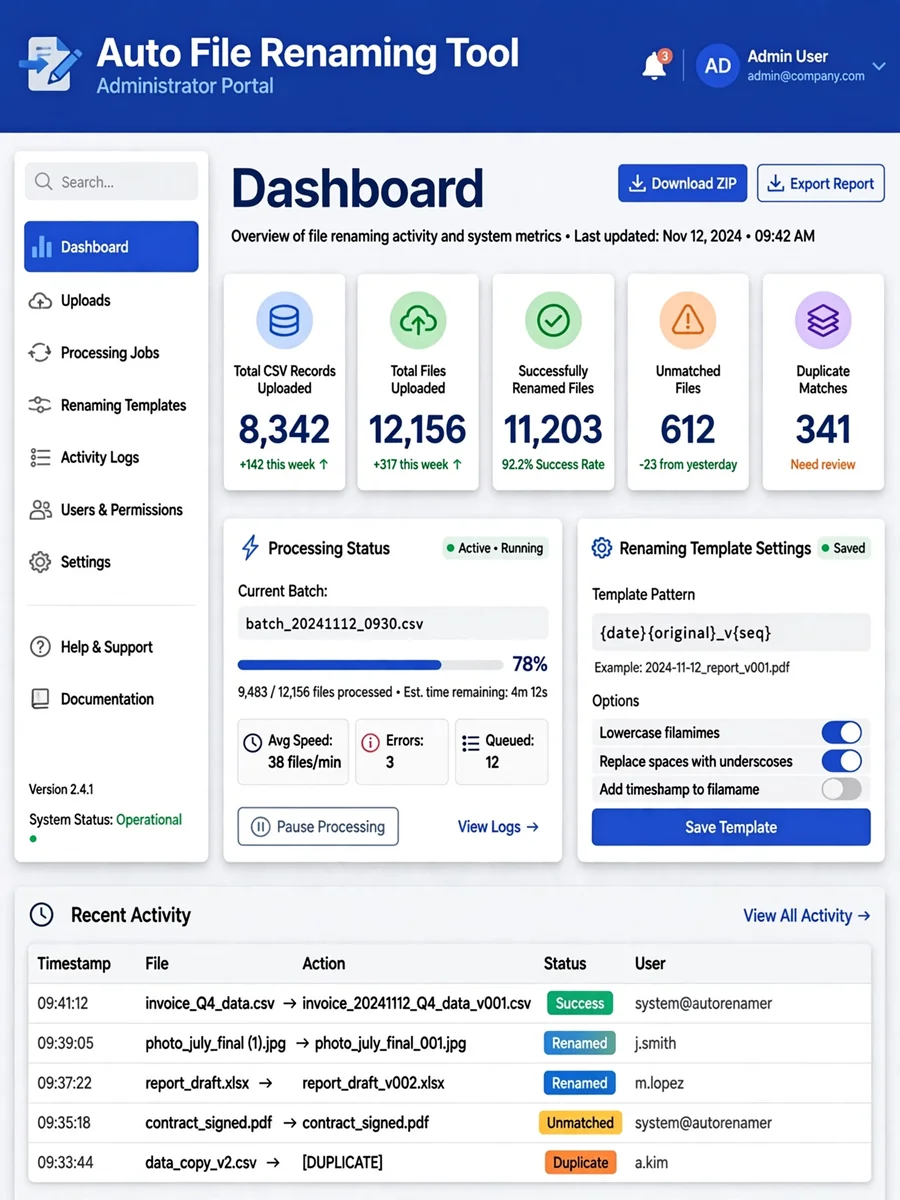
Task: Click the Users & Permissions people icon
Action: 40,510
